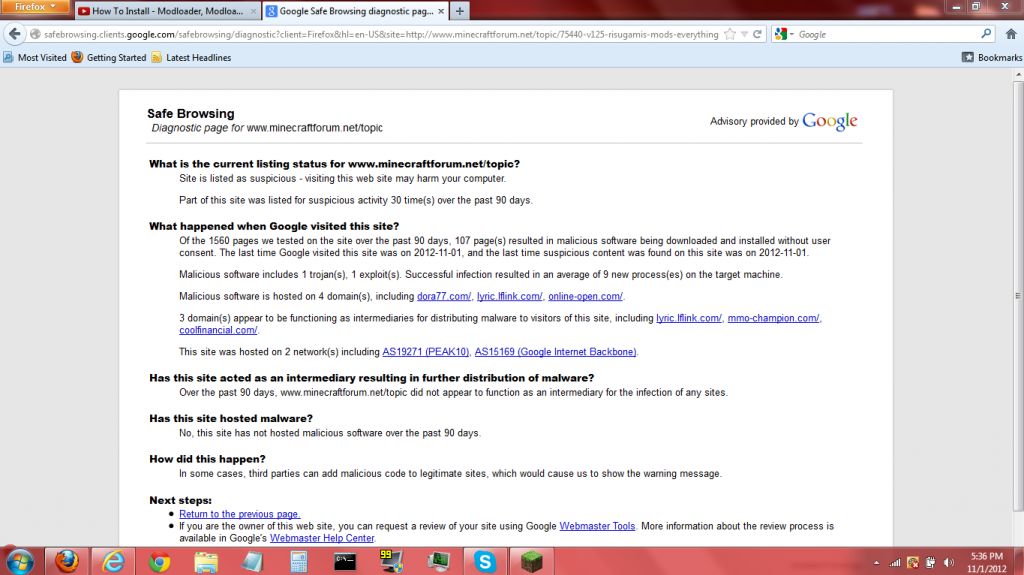Open Command Prompt from the taskbar

tap(345, 561)
